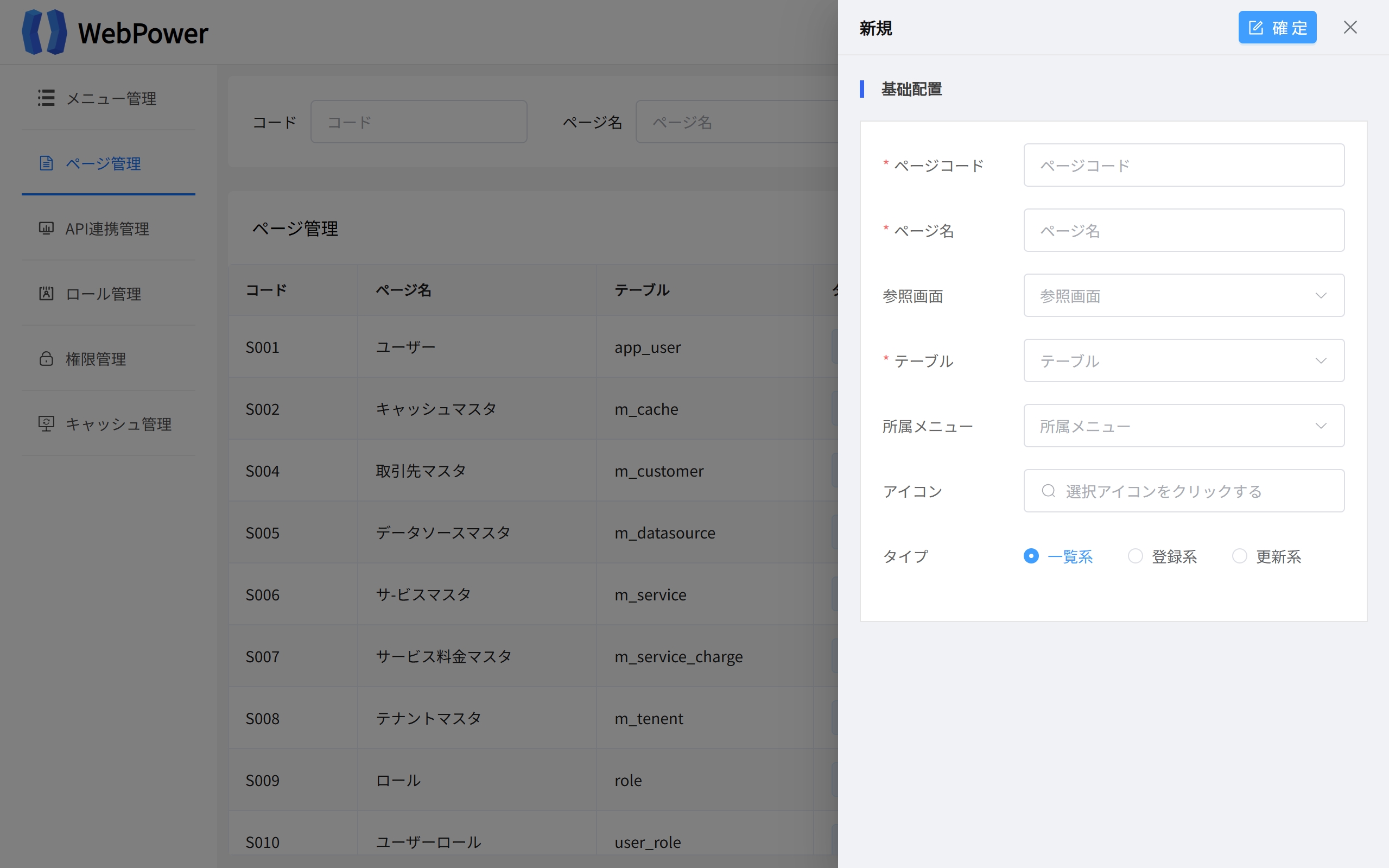Click the search icon in アイコン field
Screen dimensions: 1389x868
(x=1049, y=491)
